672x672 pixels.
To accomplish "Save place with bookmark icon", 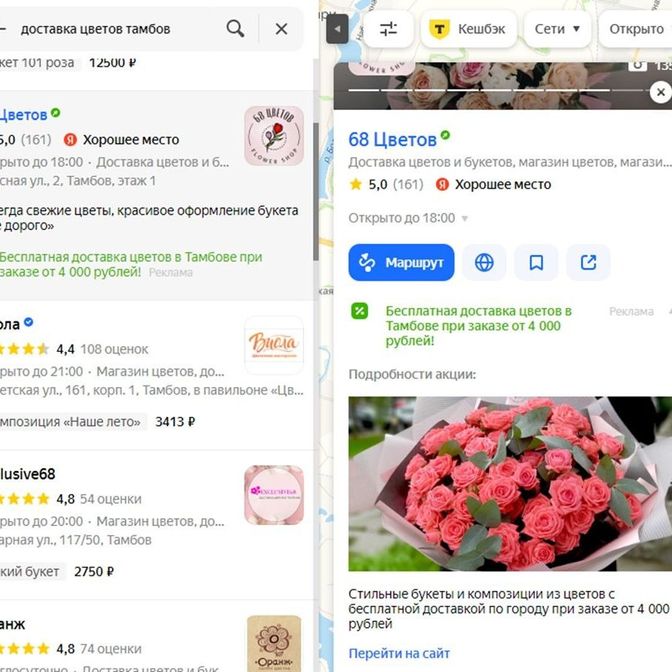I will [x=536, y=262].
